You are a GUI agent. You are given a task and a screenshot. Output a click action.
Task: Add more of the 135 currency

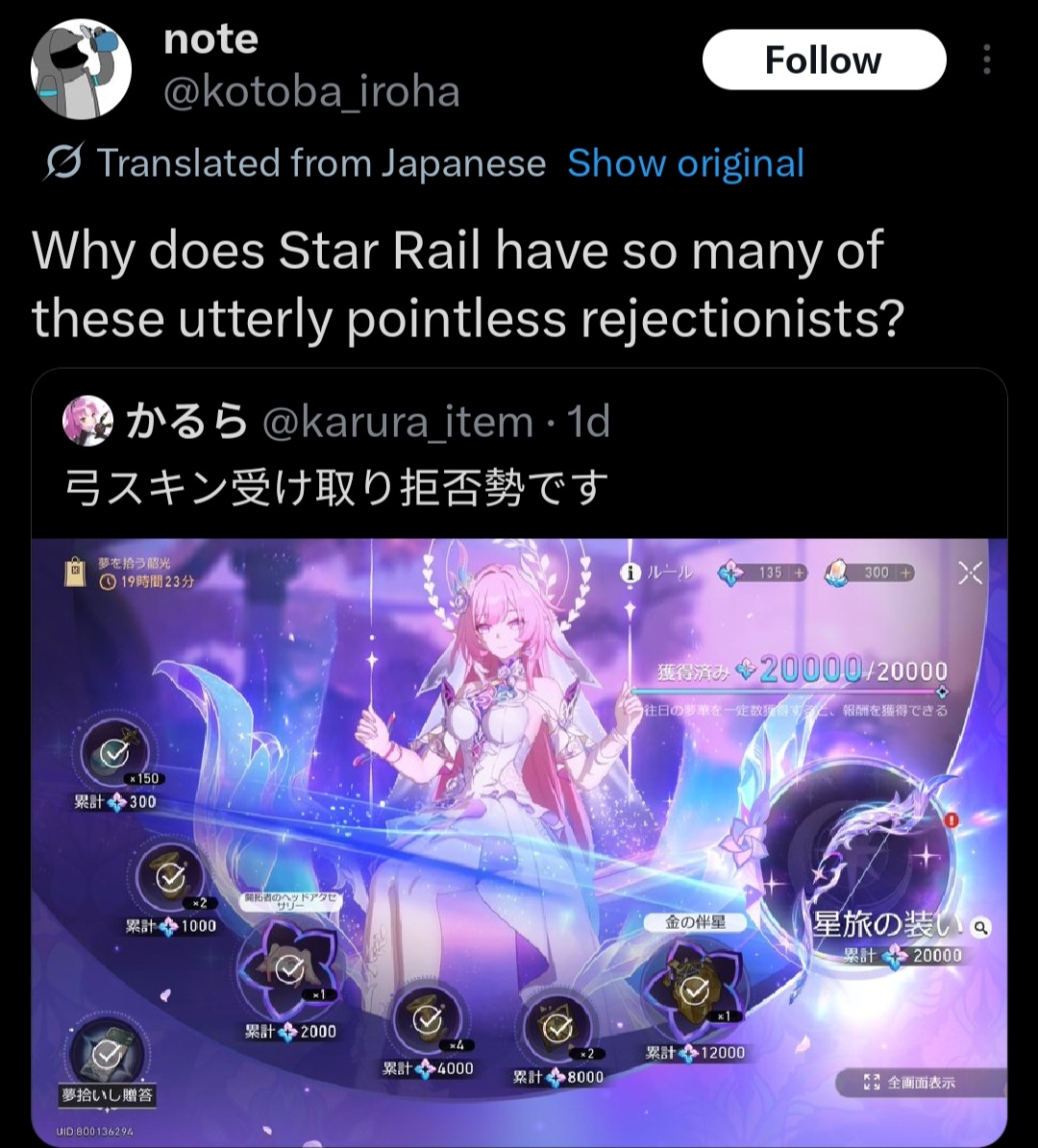pos(799,573)
